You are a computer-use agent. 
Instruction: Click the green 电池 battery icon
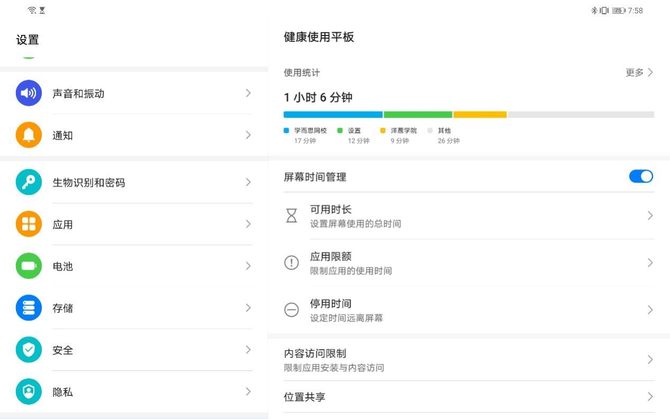(29, 266)
